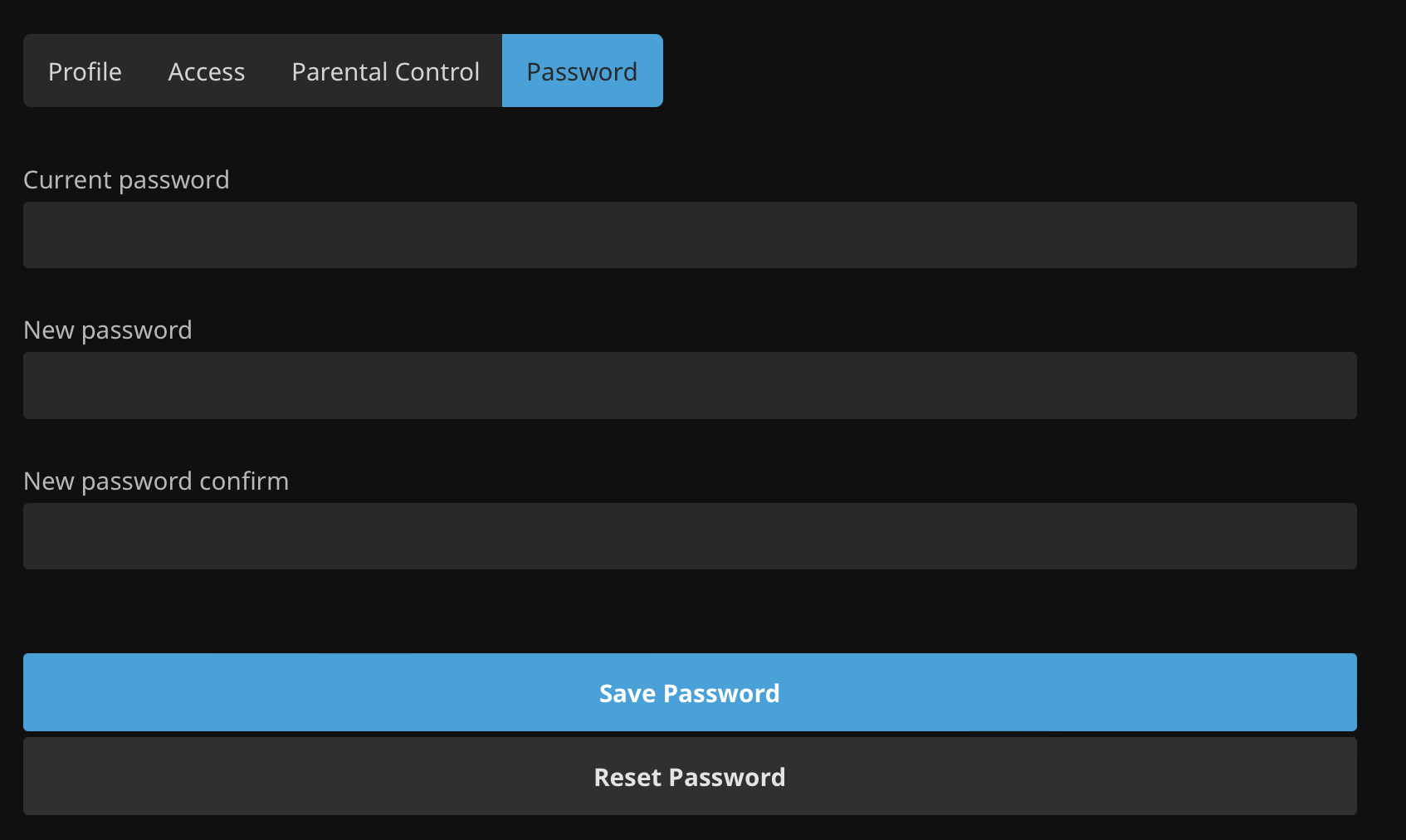This screenshot has width=1406, height=840.
Task: Open the Access tab
Action: (207, 71)
